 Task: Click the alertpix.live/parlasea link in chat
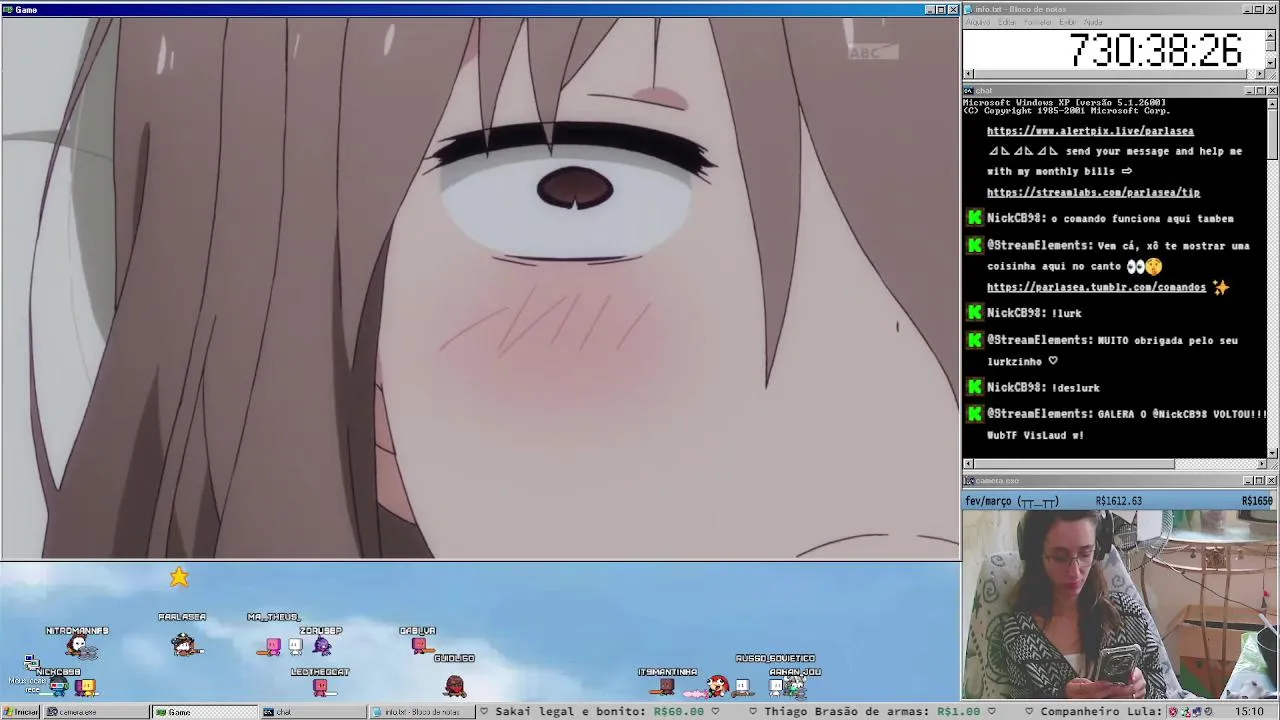point(1090,131)
